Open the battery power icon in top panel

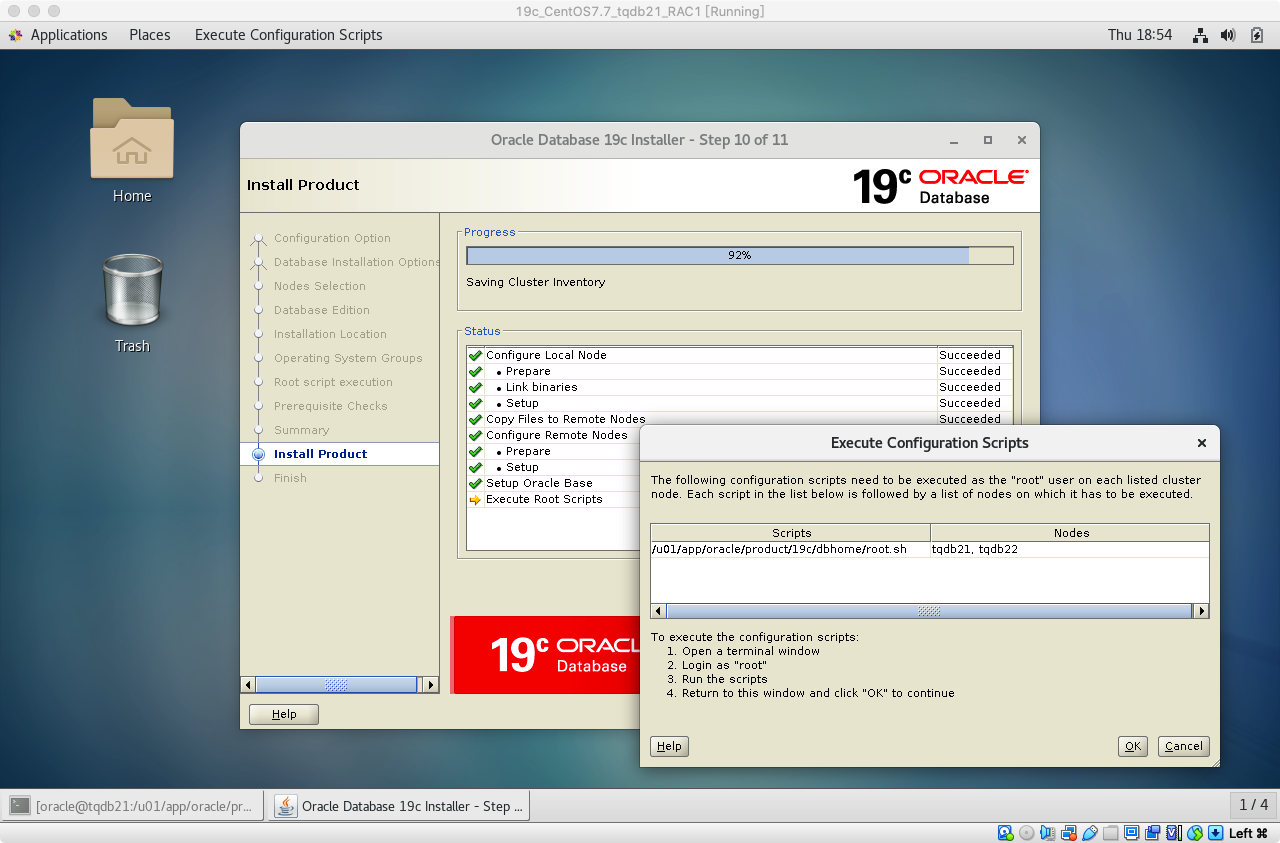1257,35
